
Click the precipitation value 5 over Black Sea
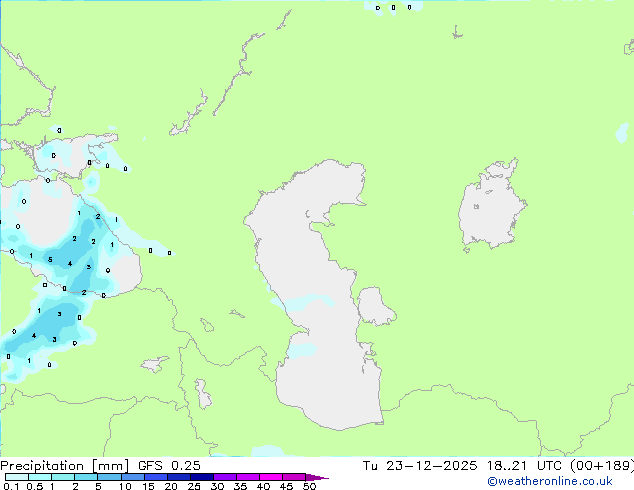pos(50,260)
